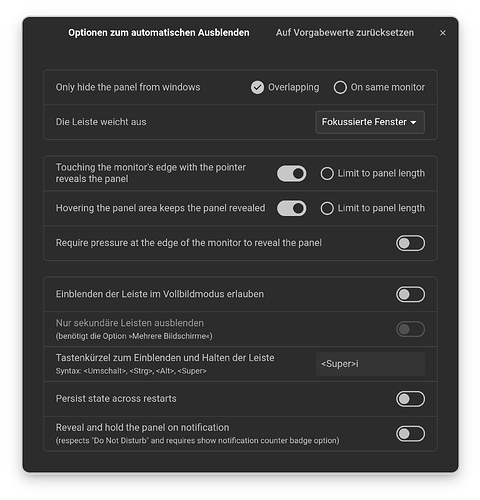Click the Optionen zum automatischen Ausblenden title

point(159,33)
